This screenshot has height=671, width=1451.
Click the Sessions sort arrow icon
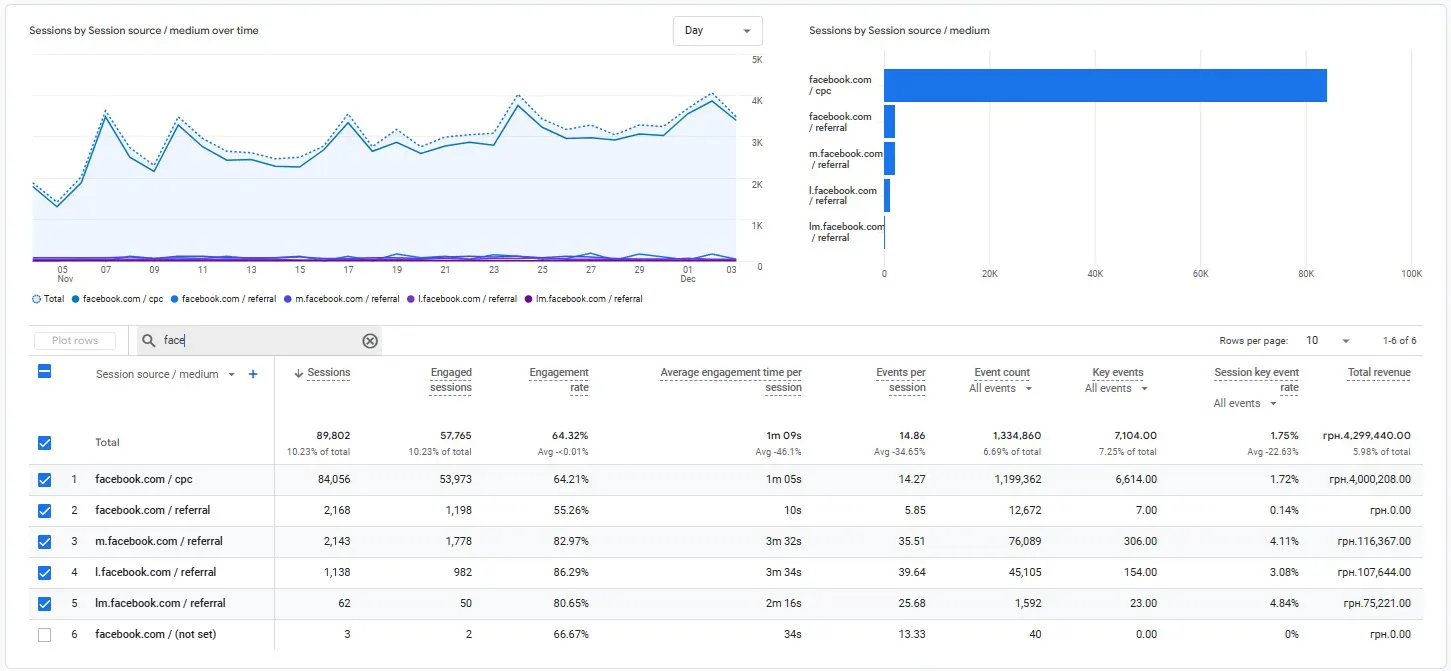299,373
